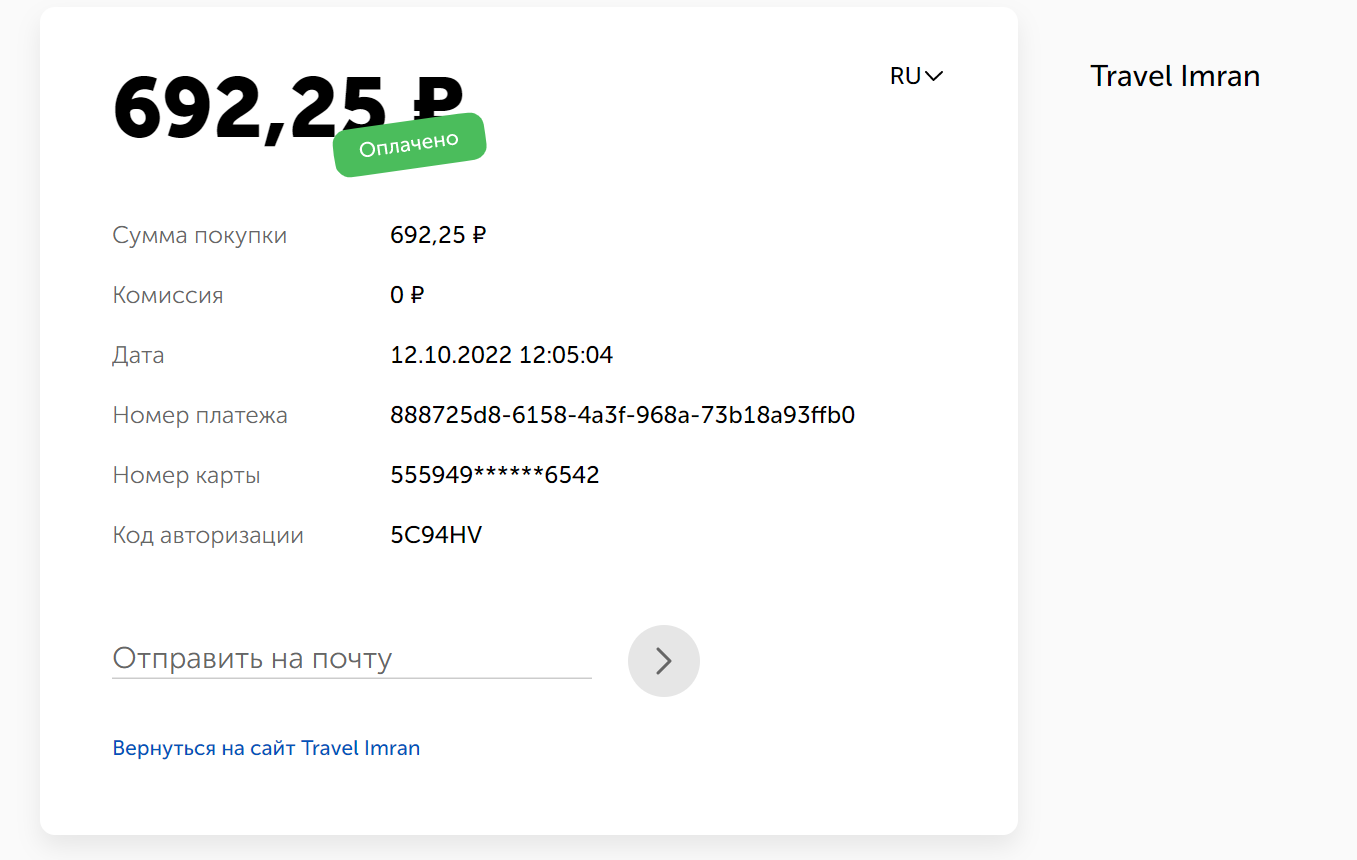Select payment number 888725d8-6158-4a3f-968a-73b18a93ffb0
Screen dimensions: 1357x860
[x=622, y=415]
